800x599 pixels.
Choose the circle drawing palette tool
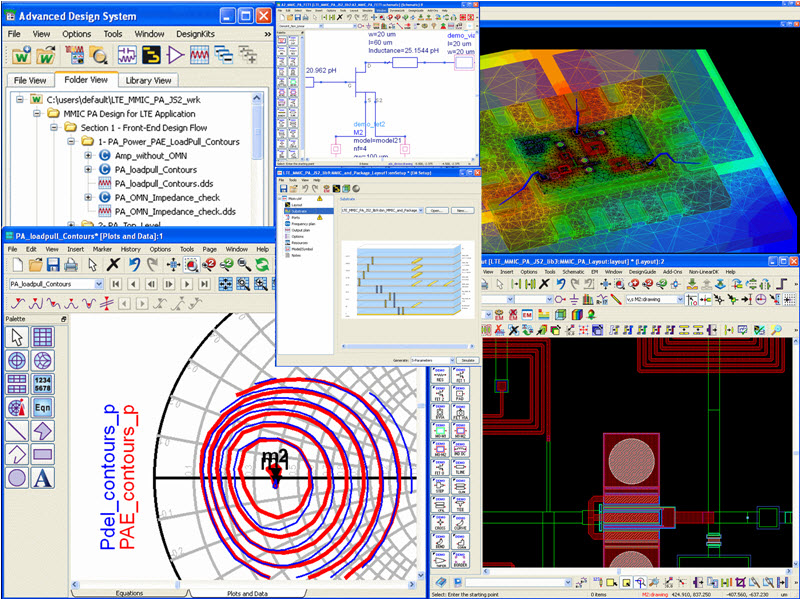tap(17, 478)
